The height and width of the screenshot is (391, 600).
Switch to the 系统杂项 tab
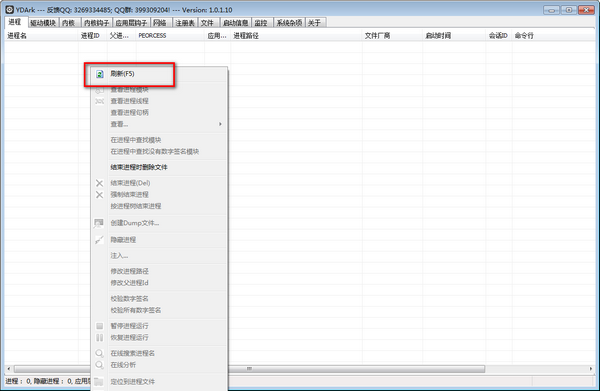click(289, 23)
